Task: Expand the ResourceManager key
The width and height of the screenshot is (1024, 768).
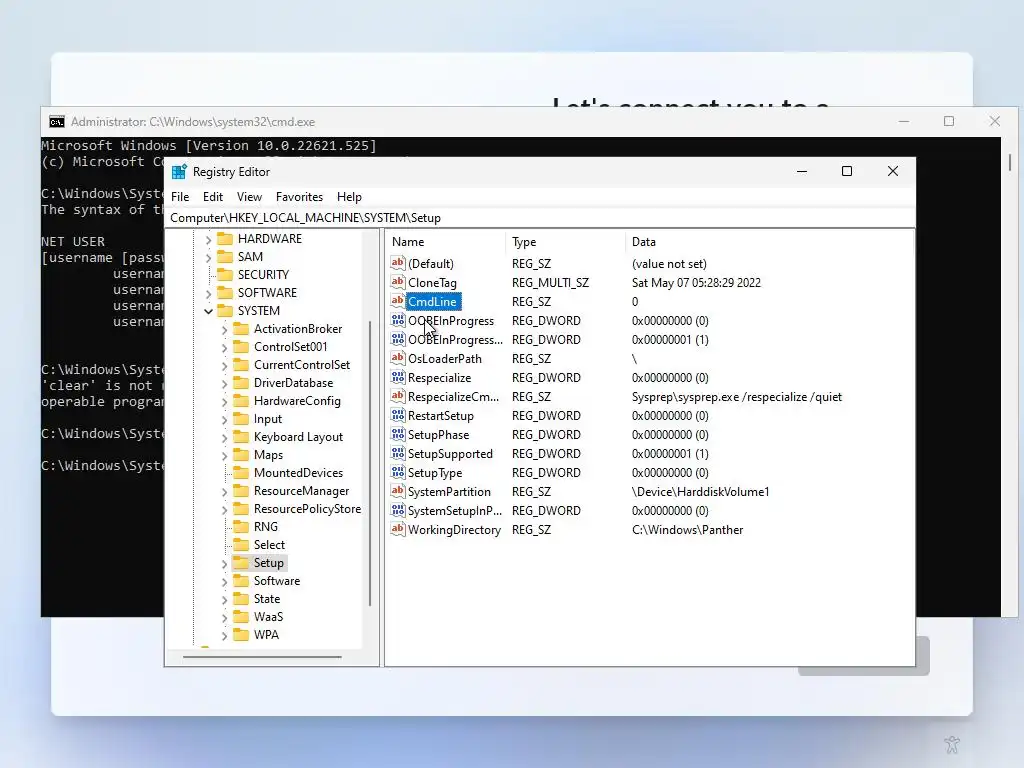Action: pos(225,491)
